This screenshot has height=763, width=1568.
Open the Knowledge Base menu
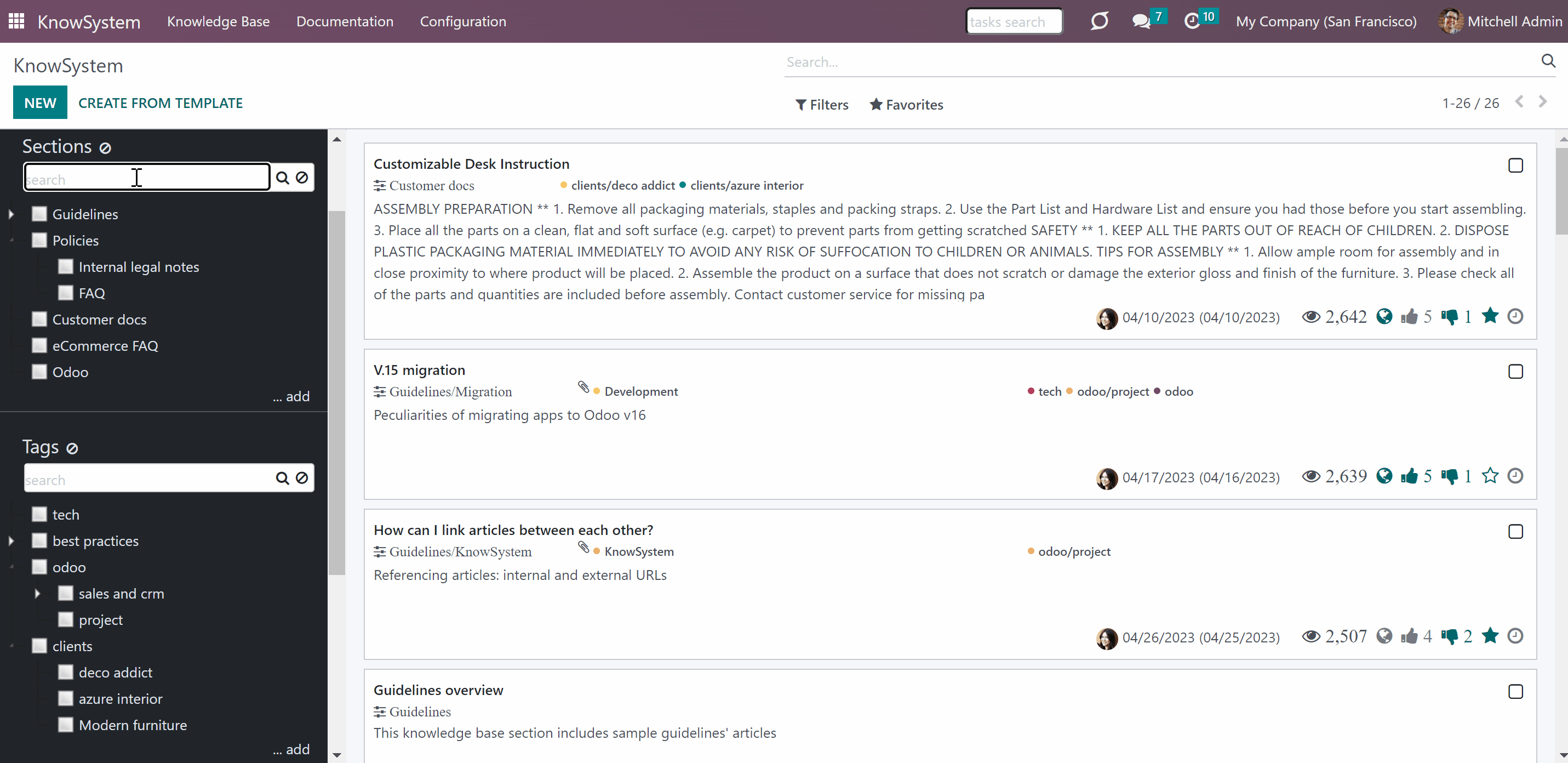pyautogui.click(x=219, y=21)
